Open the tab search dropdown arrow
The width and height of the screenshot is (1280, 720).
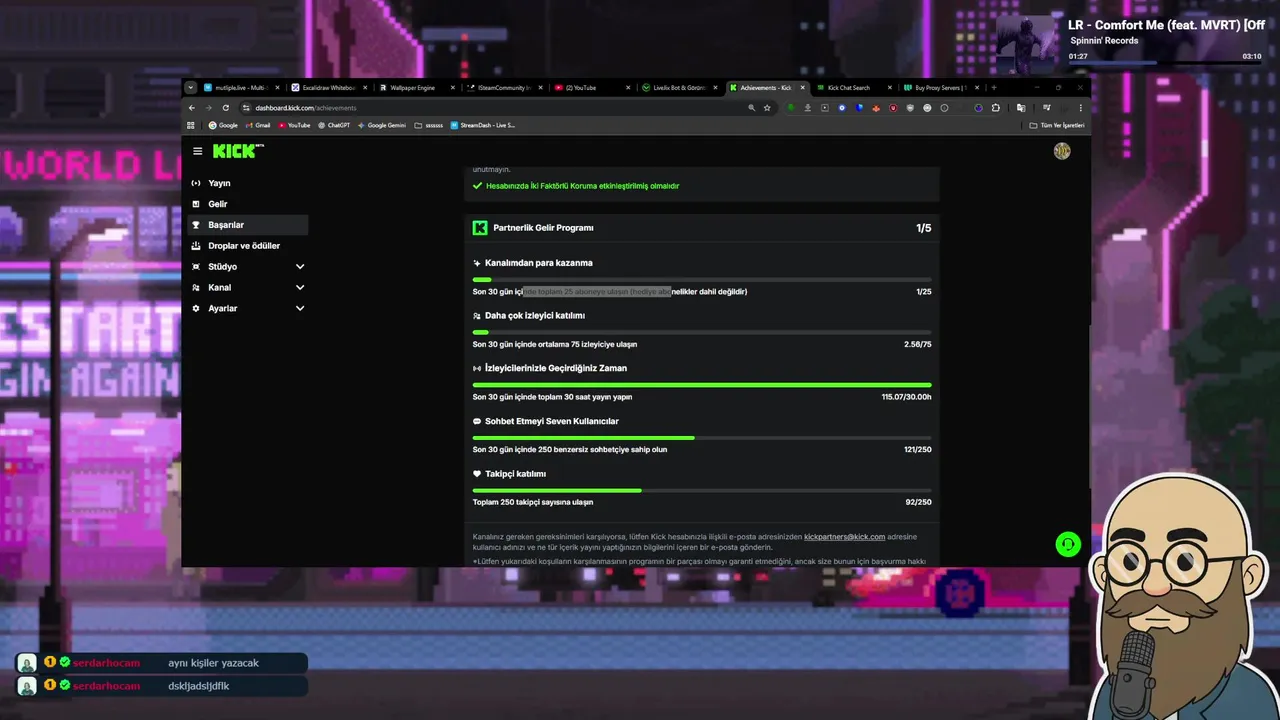(x=191, y=88)
